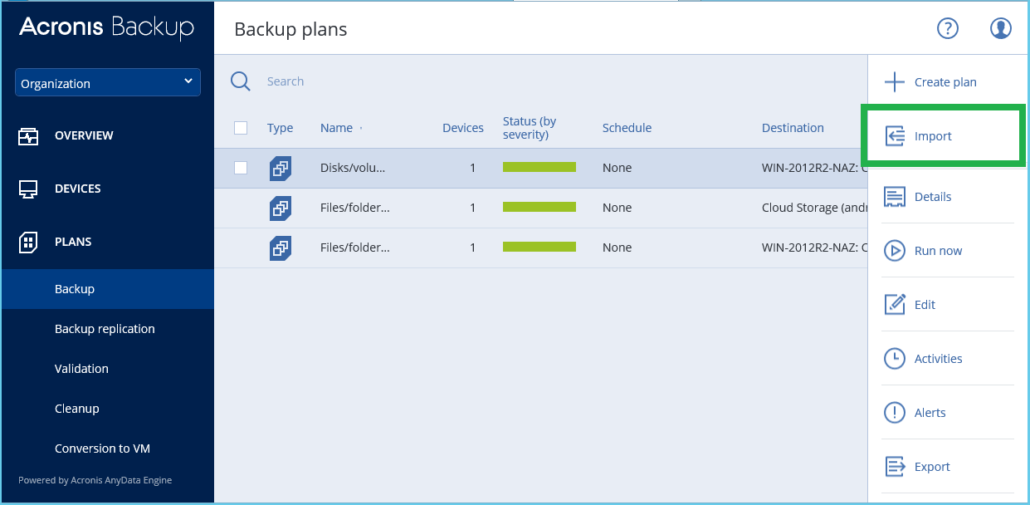Select Backup replication in Plans menu
This screenshot has width=1030, height=505.
pos(105,329)
